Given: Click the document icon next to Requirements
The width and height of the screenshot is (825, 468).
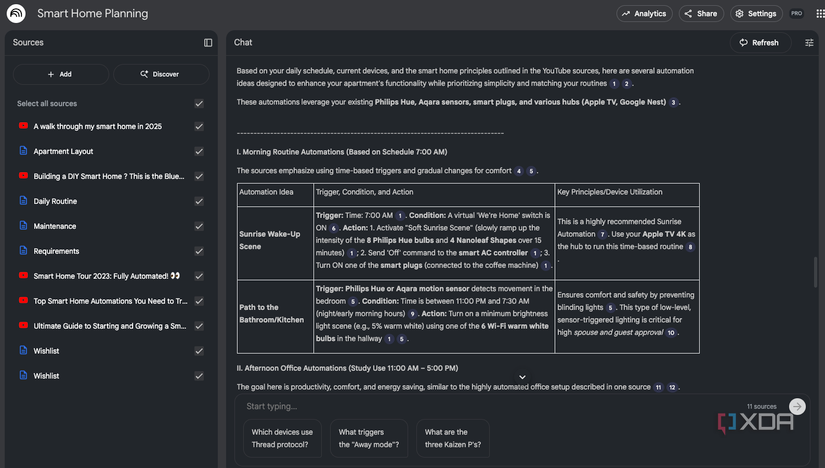Looking at the screenshot, I should click(x=23, y=251).
